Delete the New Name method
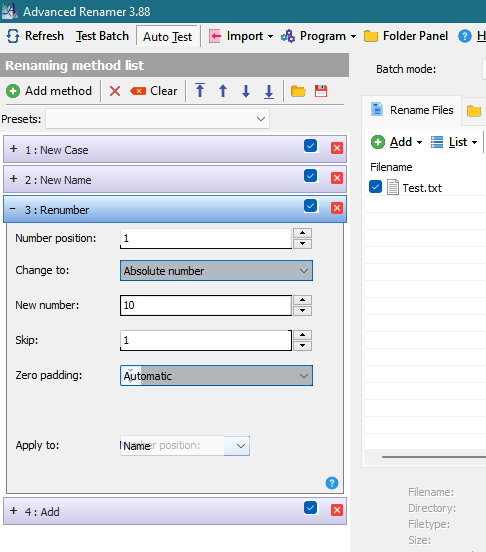The width and height of the screenshot is (486, 552). pyautogui.click(x=337, y=178)
